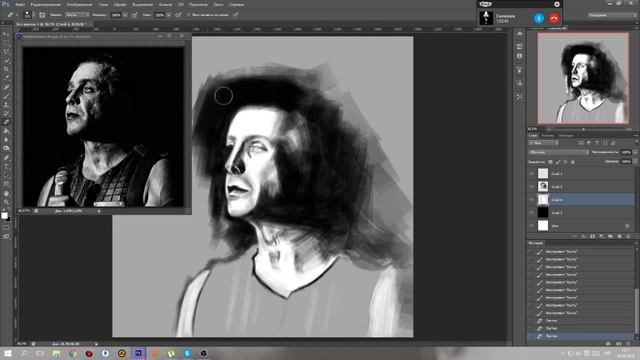Select the Dodge tool
Viewport: 640px width, 360px height.
click(6, 149)
